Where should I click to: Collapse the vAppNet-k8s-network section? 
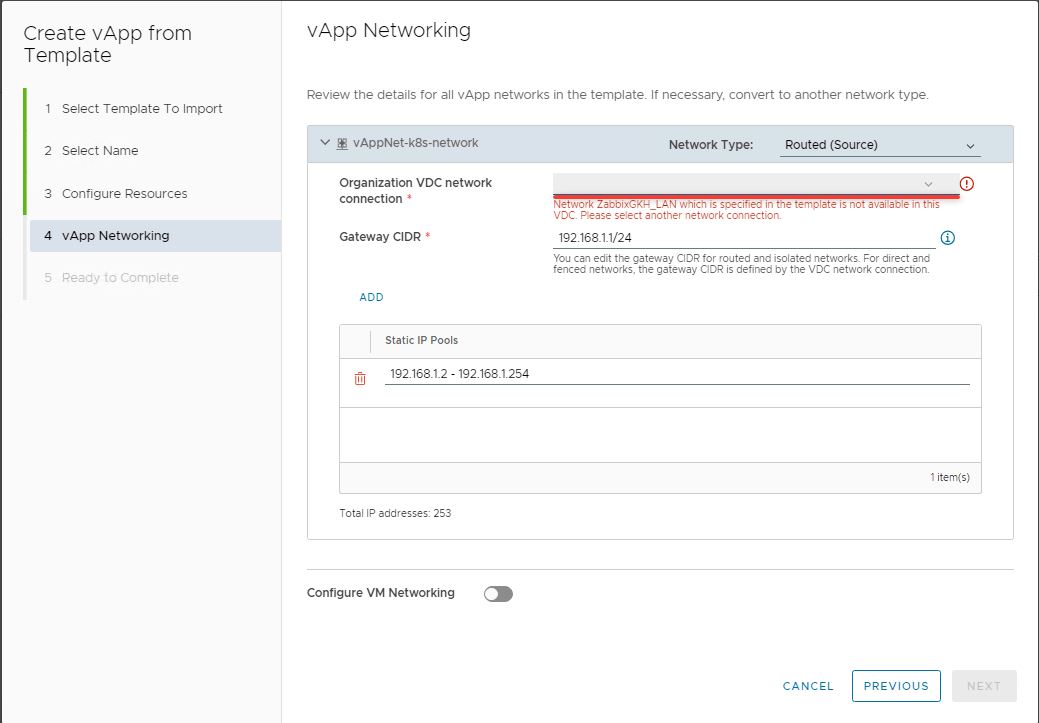coord(324,143)
